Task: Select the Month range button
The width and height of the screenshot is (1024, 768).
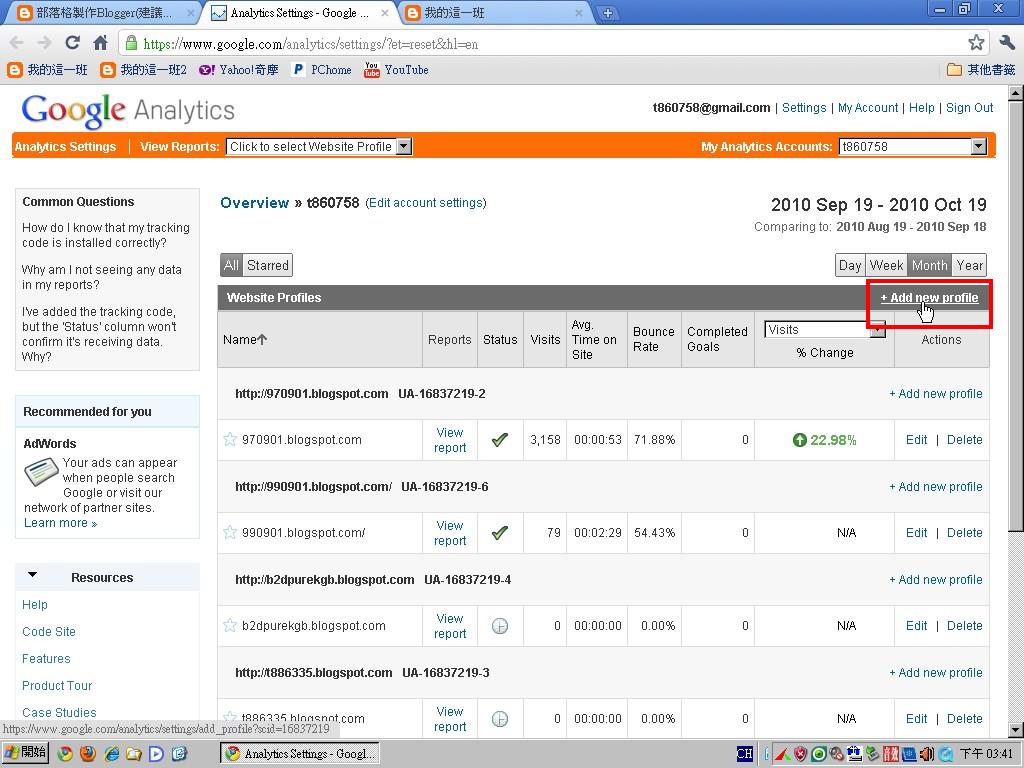Action: tap(929, 265)
